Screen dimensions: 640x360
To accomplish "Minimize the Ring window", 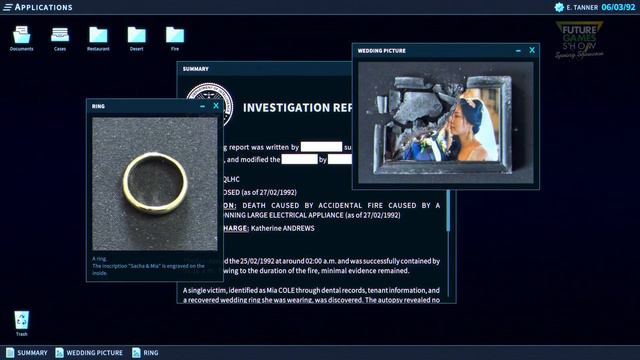I will coord(202,106).
